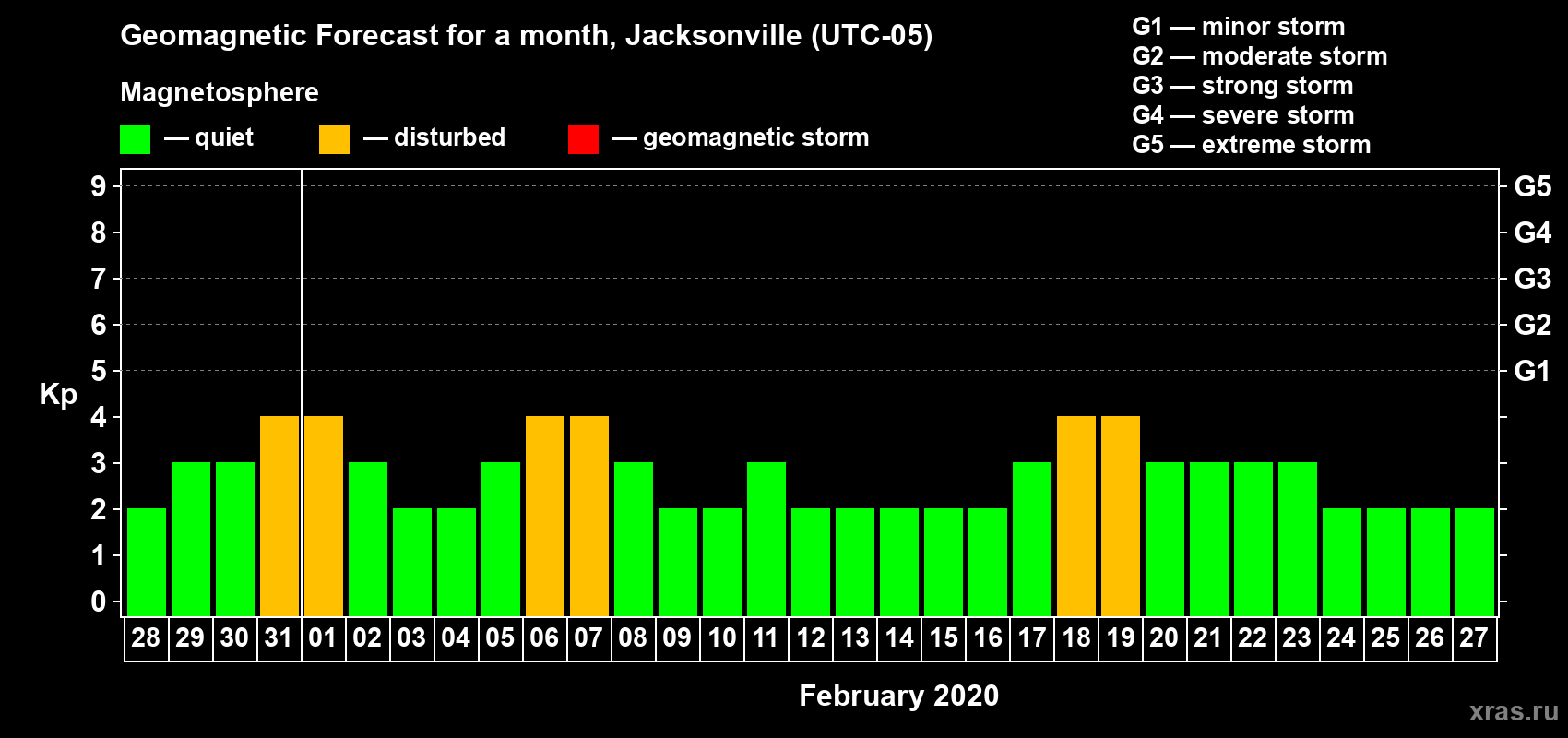Click the date label 26

[x=1430, y=637]
